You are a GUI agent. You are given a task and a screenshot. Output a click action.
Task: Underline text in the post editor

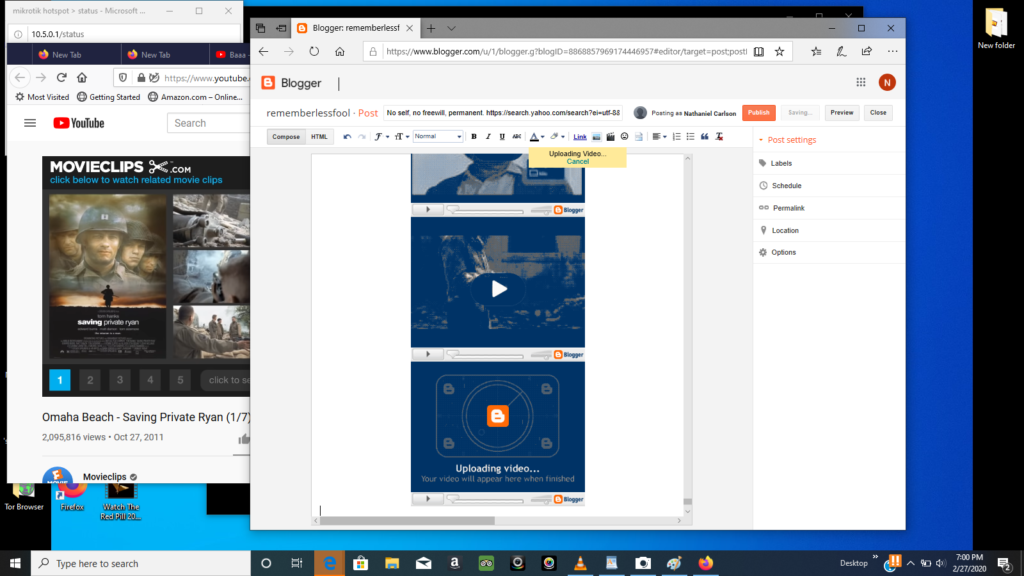502,136
